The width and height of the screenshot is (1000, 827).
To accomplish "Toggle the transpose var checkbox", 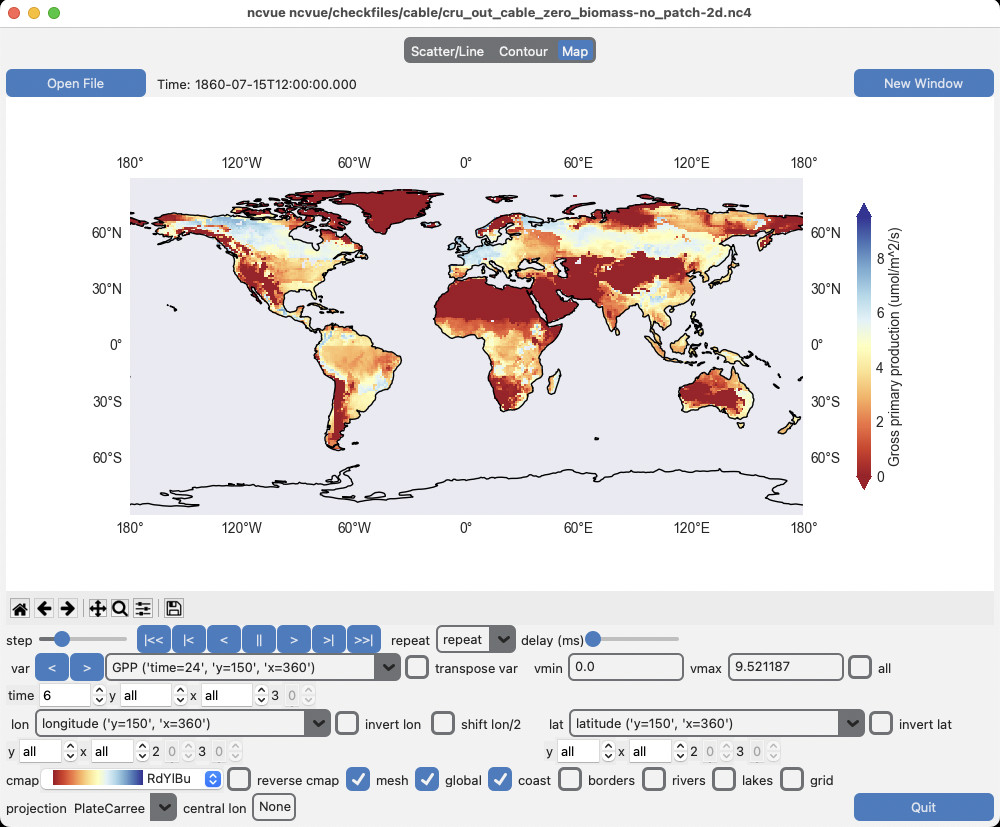I will click(x=417, y=668).
